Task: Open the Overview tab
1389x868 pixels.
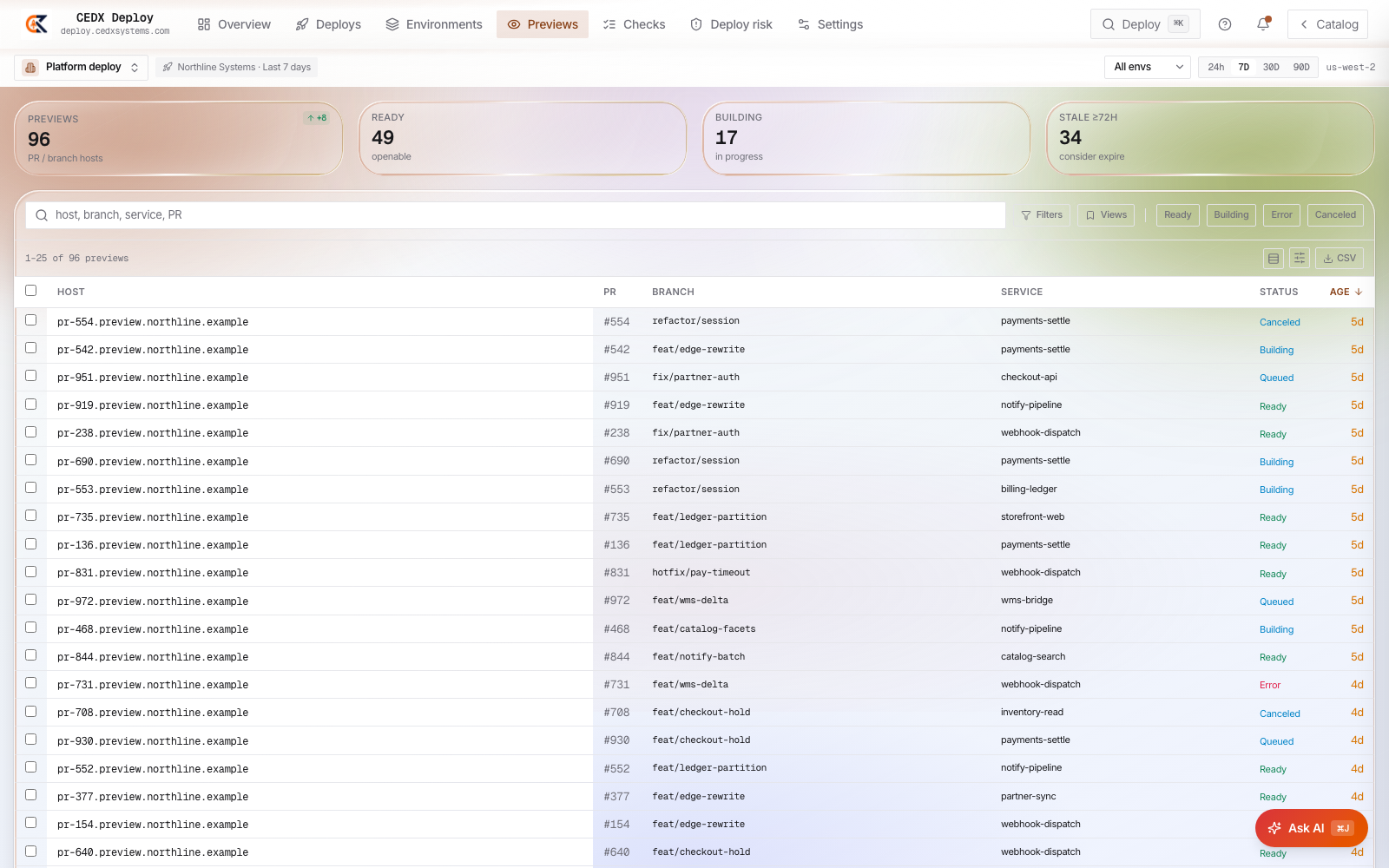Action: pos(234,24)
